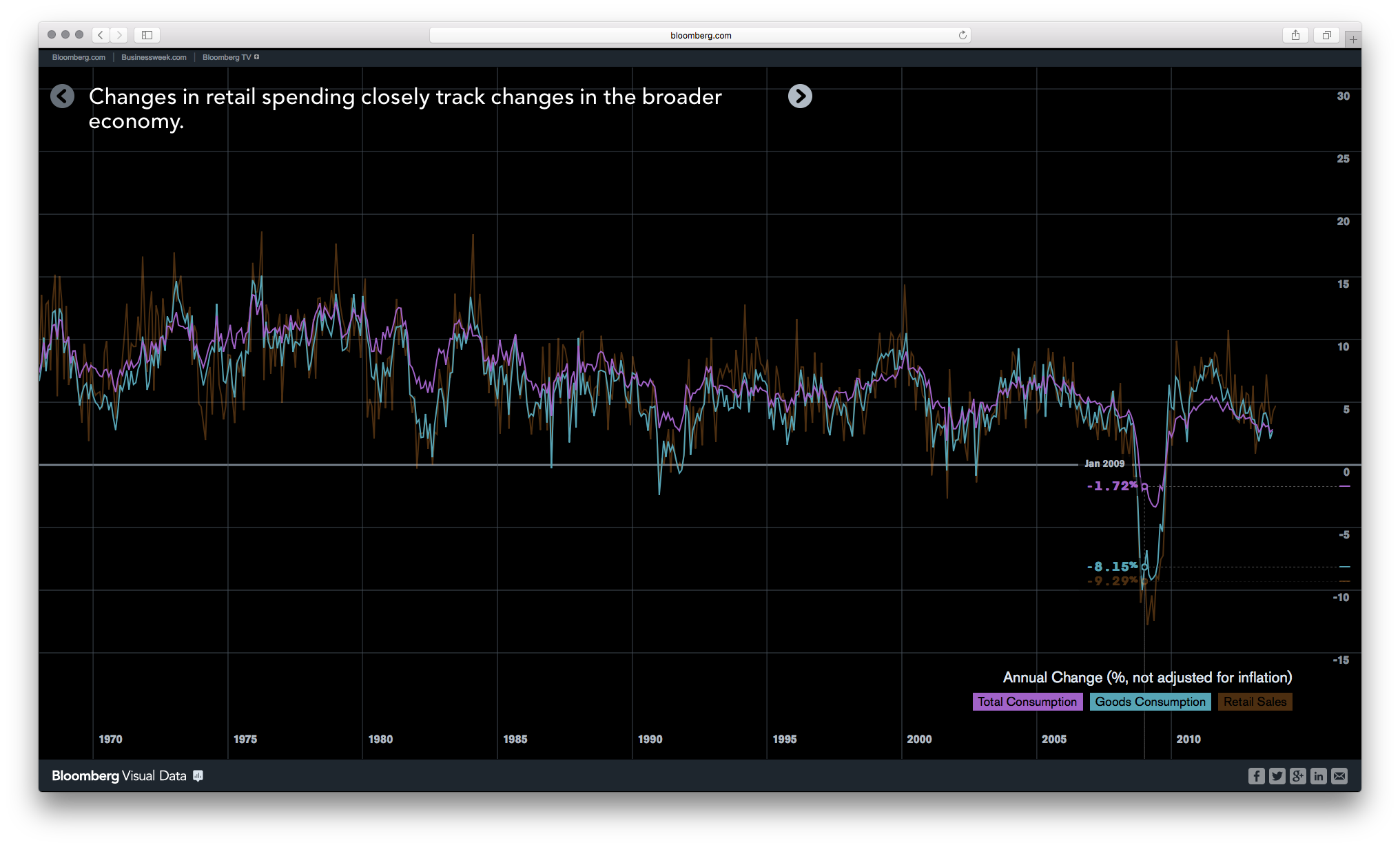The image size is (1400, 847).
Task: Open Safari's share icon in the toolbar
Action: click(x=1296, y=34)
